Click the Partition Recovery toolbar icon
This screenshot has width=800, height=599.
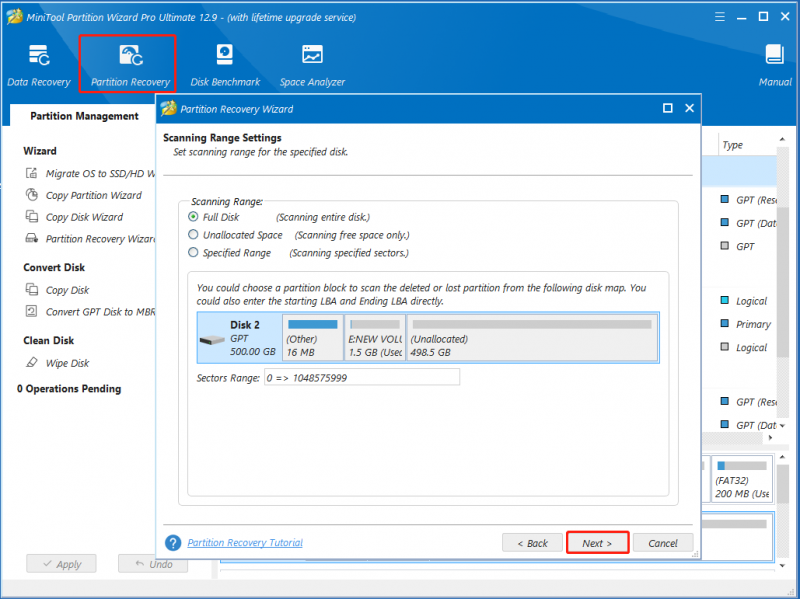pos(130,65)
